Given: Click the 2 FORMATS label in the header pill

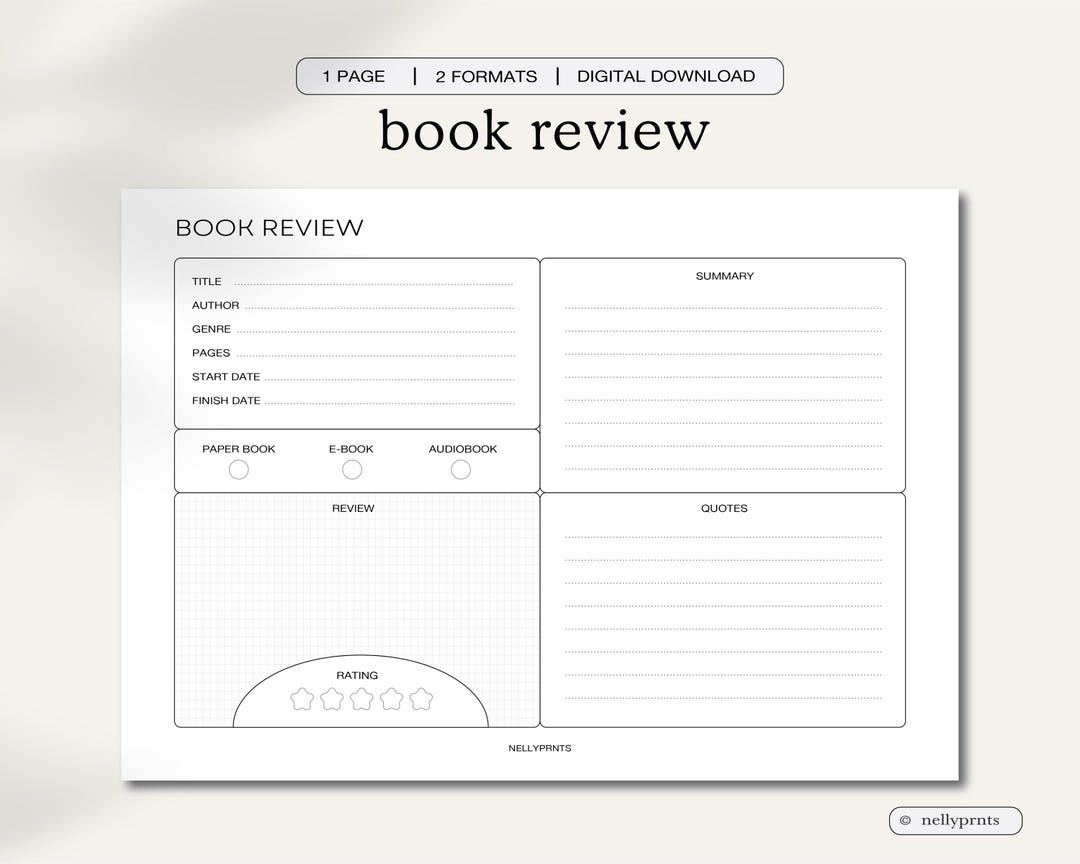Looking at the screenshot, I should tap(487, 76).
